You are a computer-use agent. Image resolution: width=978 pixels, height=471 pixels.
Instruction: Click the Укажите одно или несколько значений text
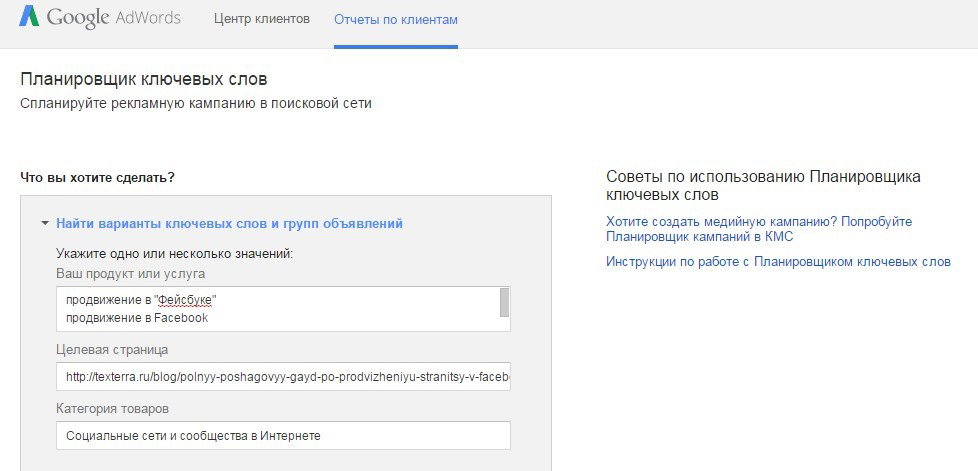174,254
